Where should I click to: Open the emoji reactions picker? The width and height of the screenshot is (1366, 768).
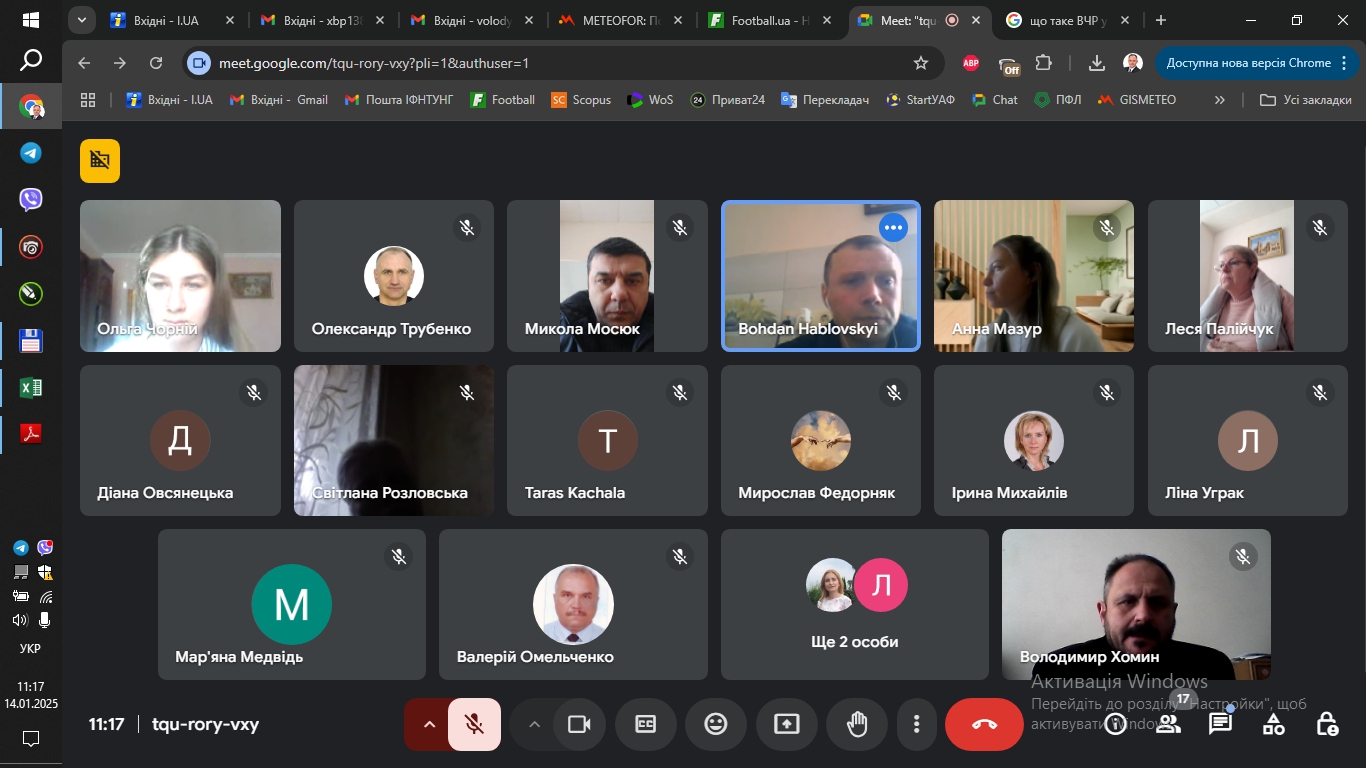pyautogui.click(x=716, y=724)
